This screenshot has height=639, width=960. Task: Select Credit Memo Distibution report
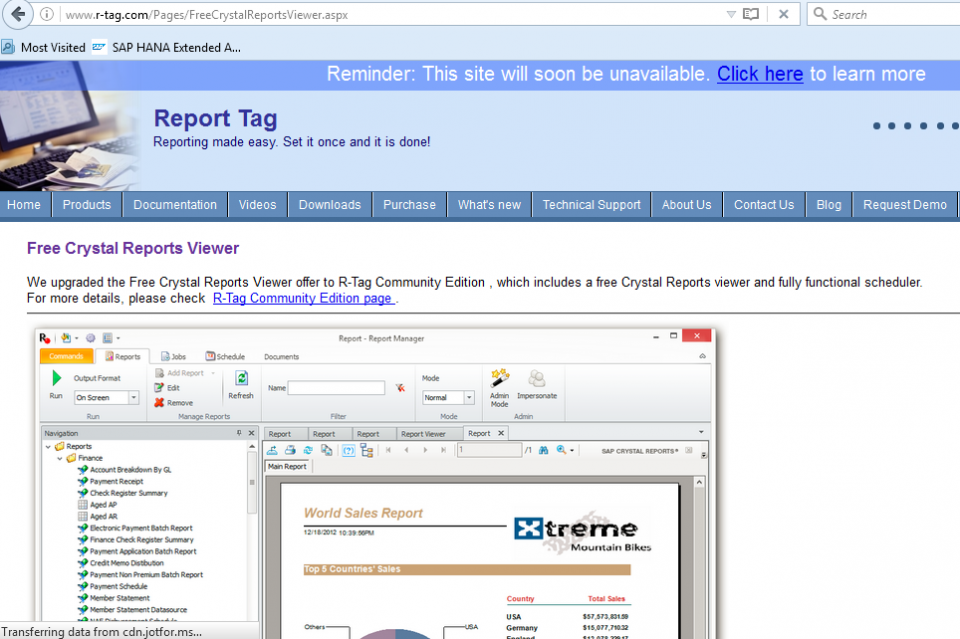(x=121, y=562)
